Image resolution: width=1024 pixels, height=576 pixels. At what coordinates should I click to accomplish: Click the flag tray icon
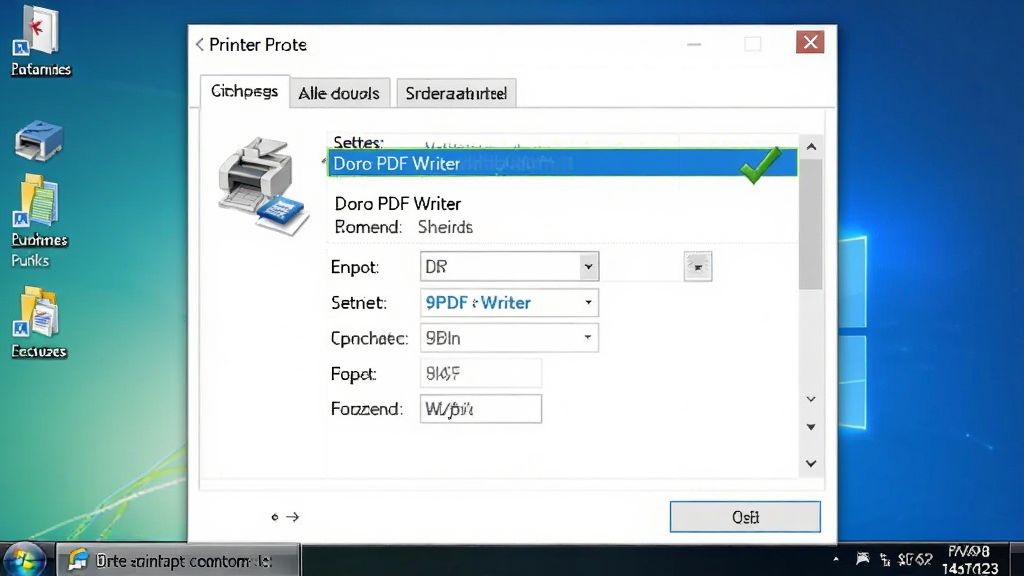click(863, 559)
